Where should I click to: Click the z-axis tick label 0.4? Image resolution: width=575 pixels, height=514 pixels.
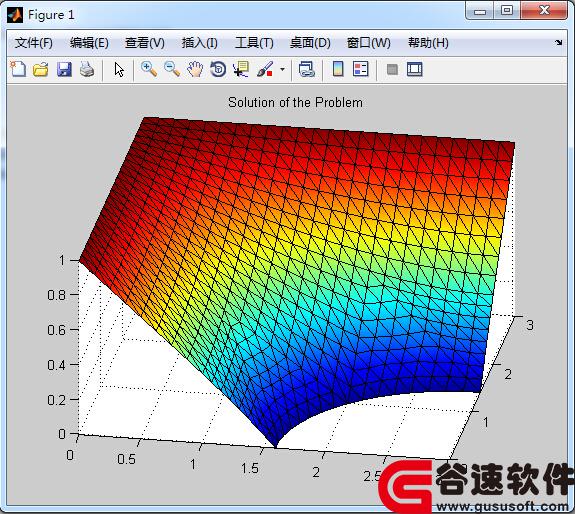56,365
